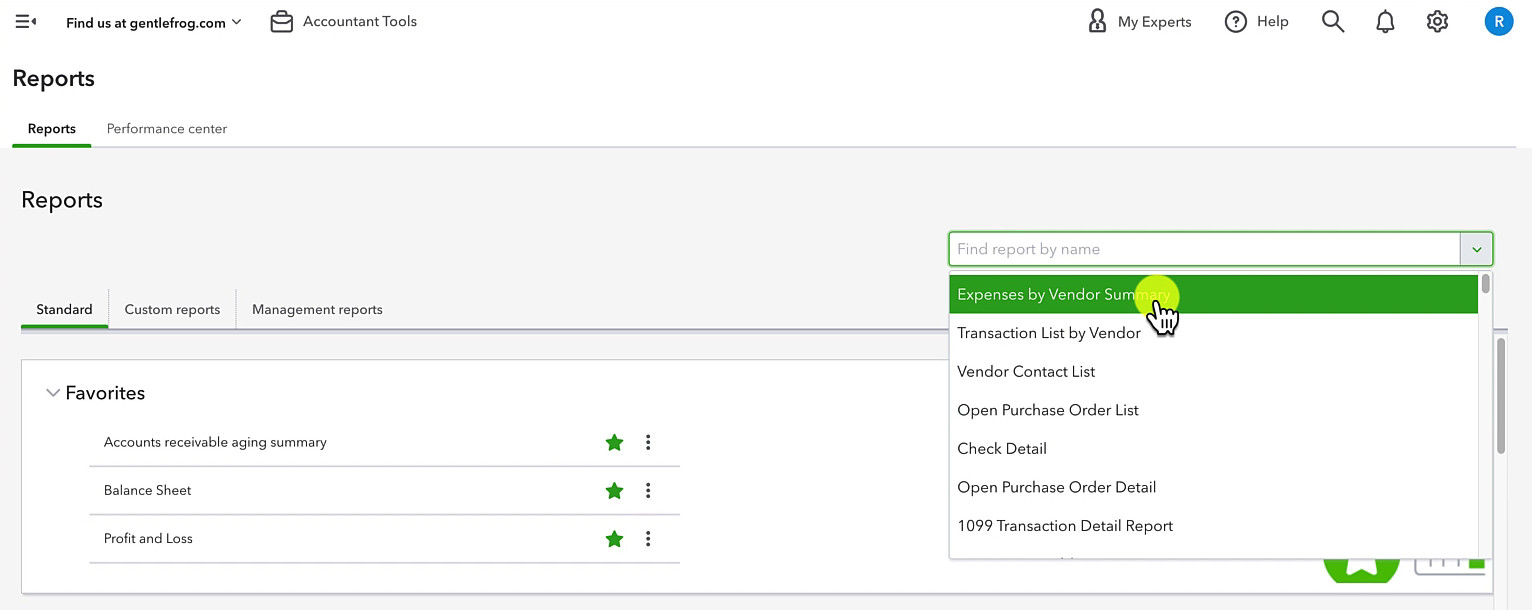Switch to the Reports tab
The width and height of the screenshot is (1532, 610).
(x=52, y=129)
